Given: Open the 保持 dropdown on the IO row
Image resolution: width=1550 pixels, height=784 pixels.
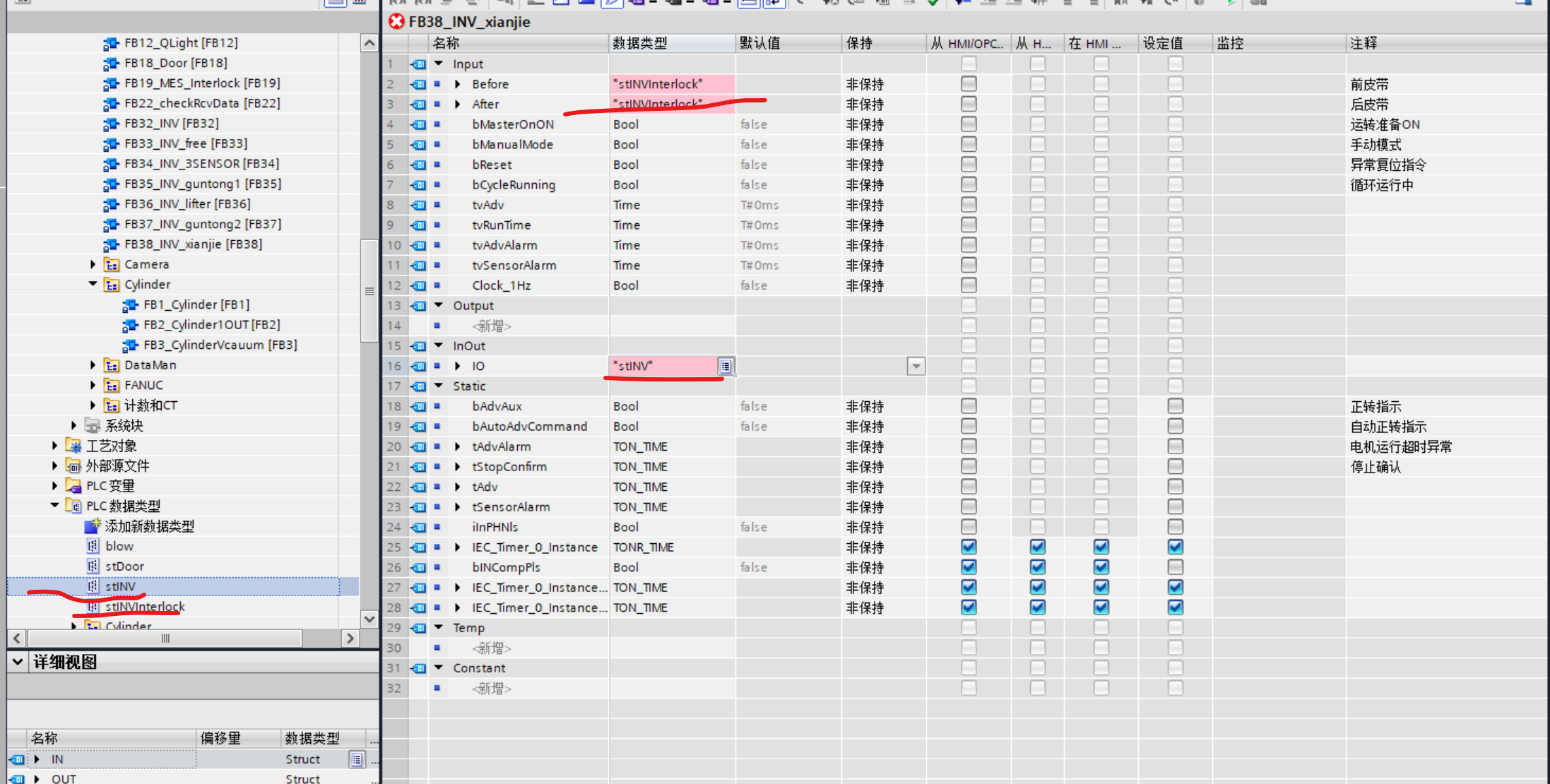Looking at the screenshot, I should pos(916,366).
